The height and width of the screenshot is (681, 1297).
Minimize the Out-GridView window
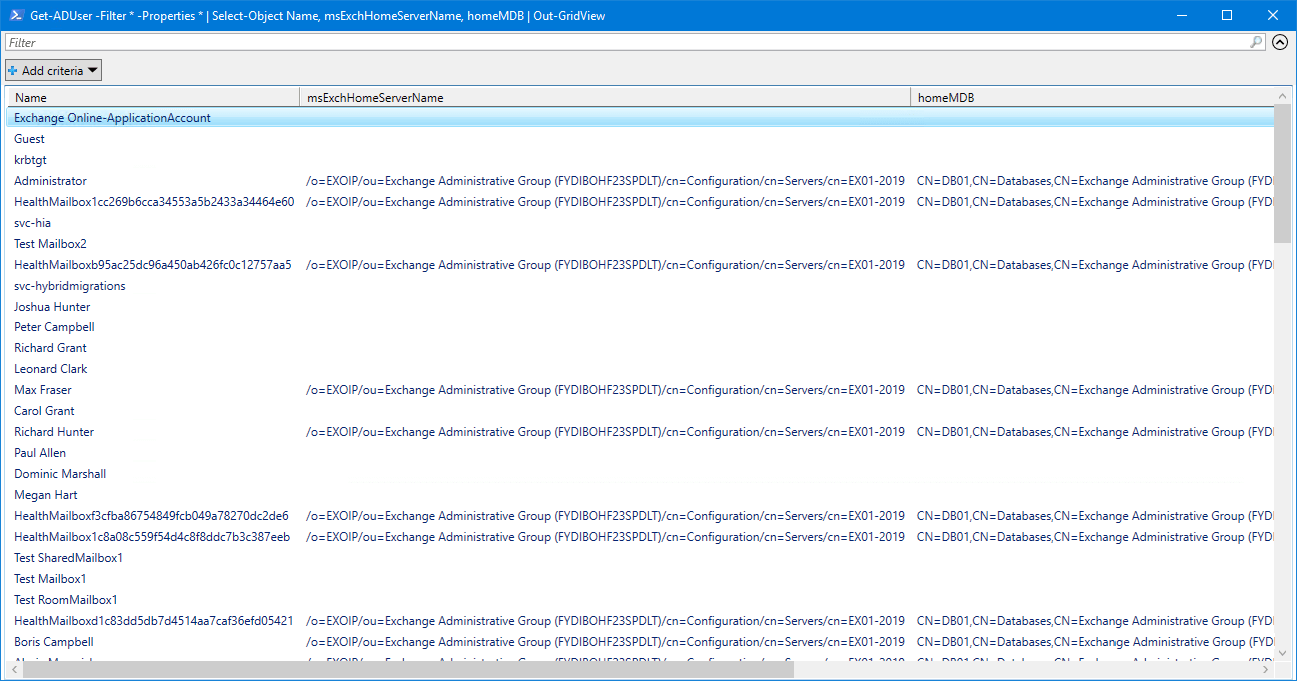(x=1181, y=15)
